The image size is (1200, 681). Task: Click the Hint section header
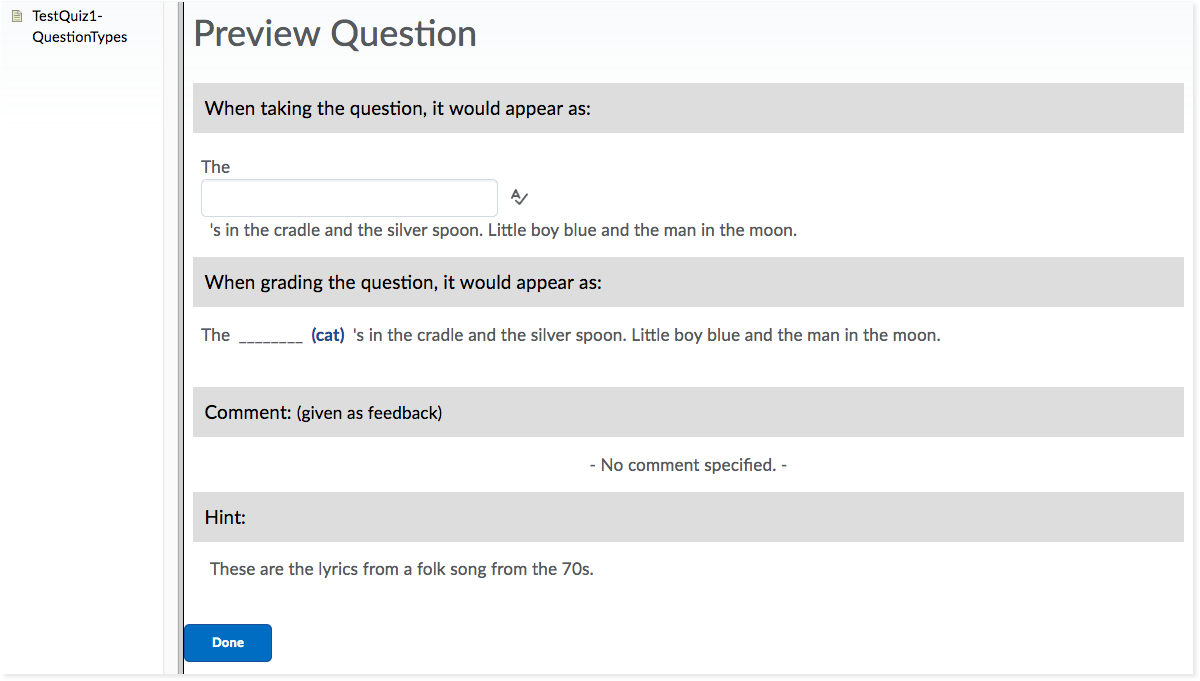click(225, 517)
